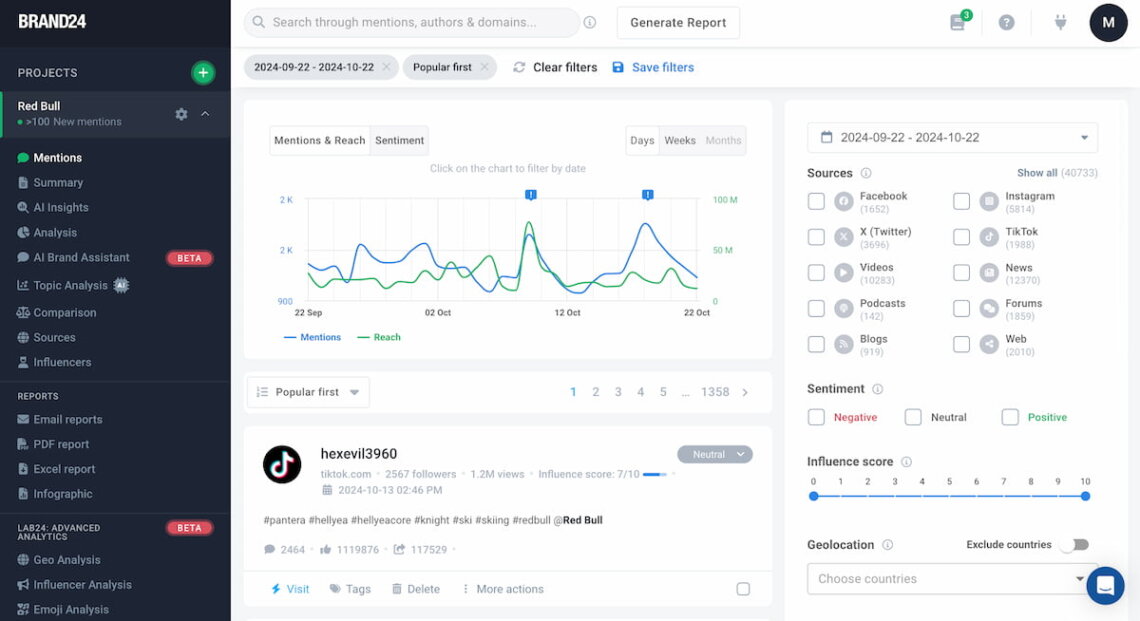Open Emoji Analysis
1140x621 pixels.
click(71, 609)
